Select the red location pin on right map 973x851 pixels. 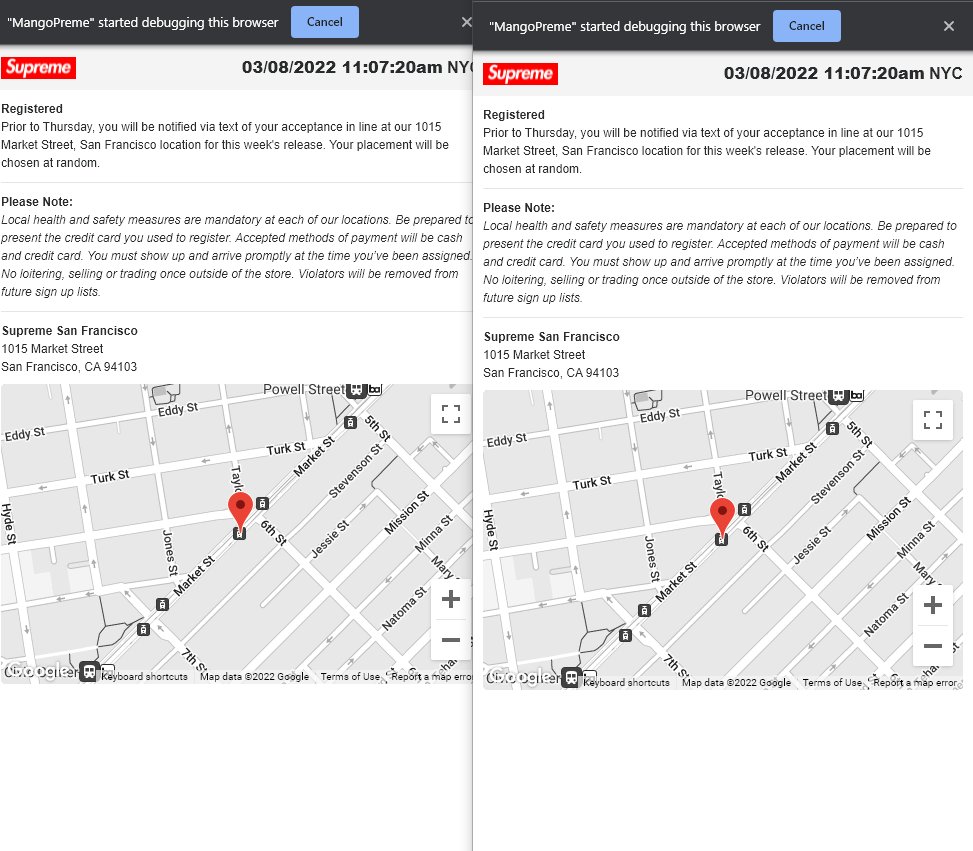(722, 516)
